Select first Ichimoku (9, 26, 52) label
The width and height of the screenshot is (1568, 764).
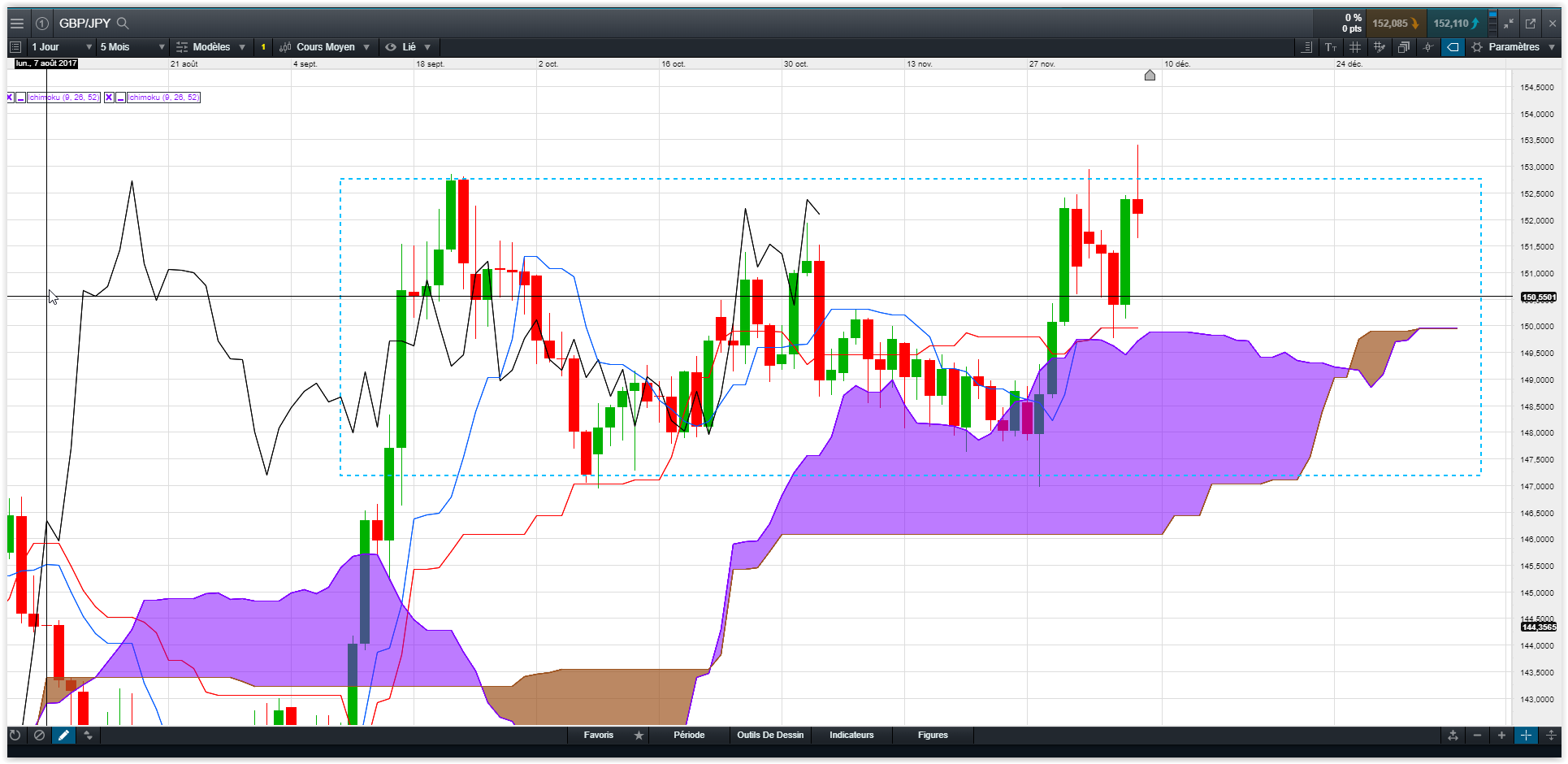63,98
